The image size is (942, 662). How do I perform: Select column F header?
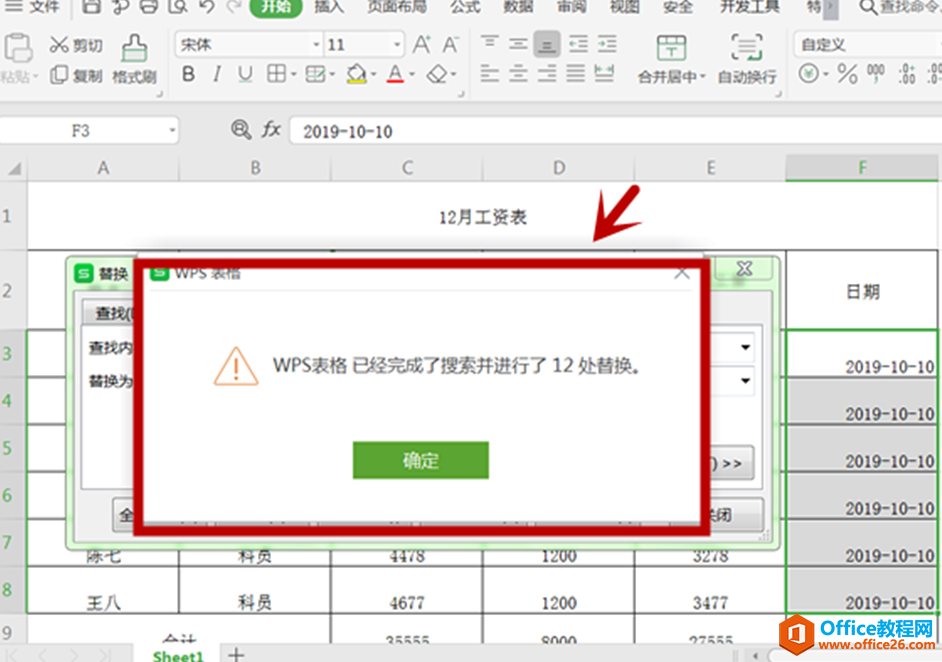(862, 168)
